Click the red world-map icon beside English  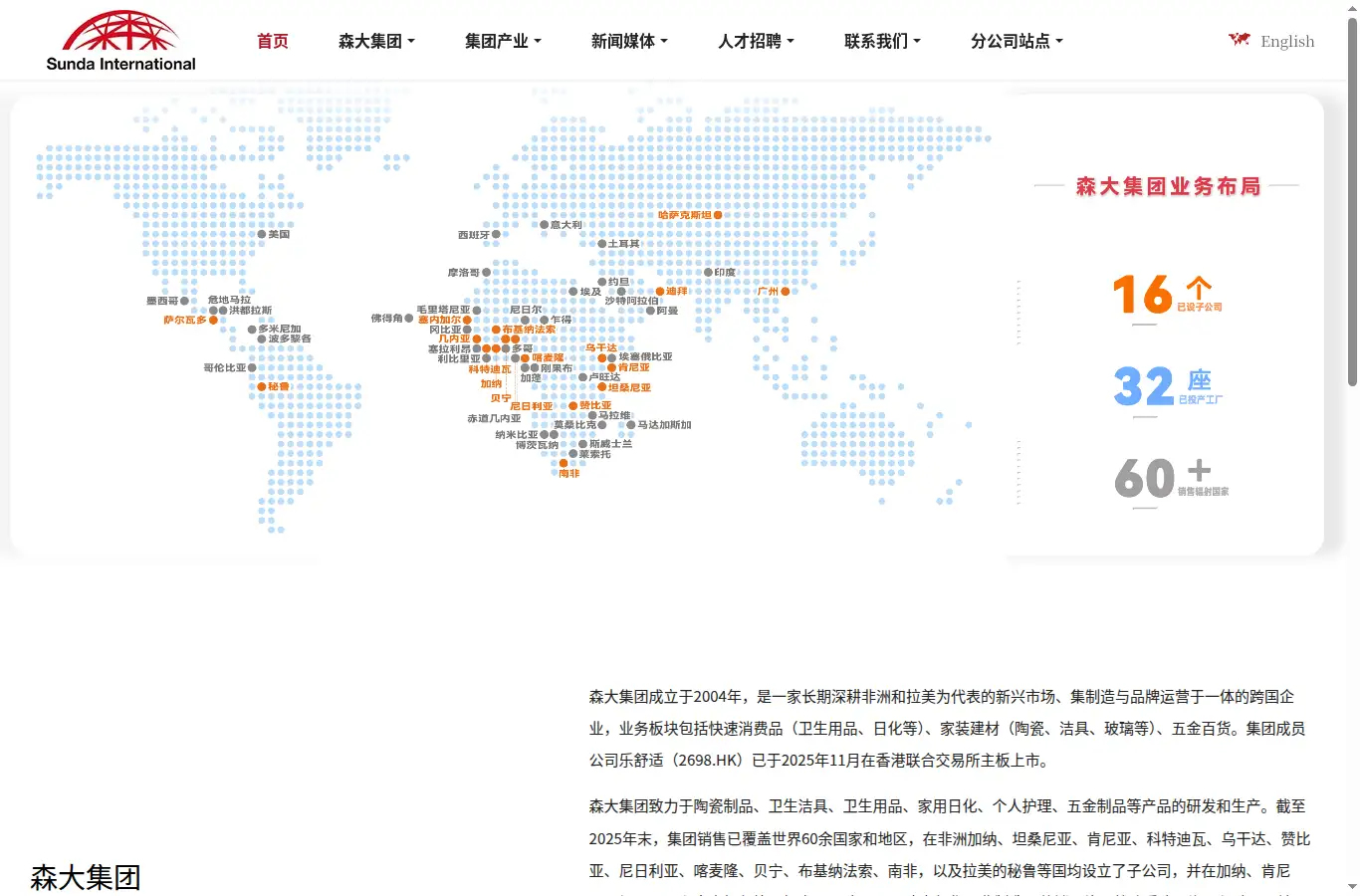tap(1239, 40)
